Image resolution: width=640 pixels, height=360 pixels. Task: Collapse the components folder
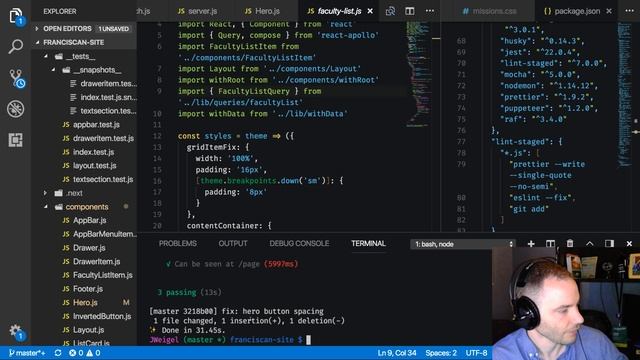[x=46, y=207]
